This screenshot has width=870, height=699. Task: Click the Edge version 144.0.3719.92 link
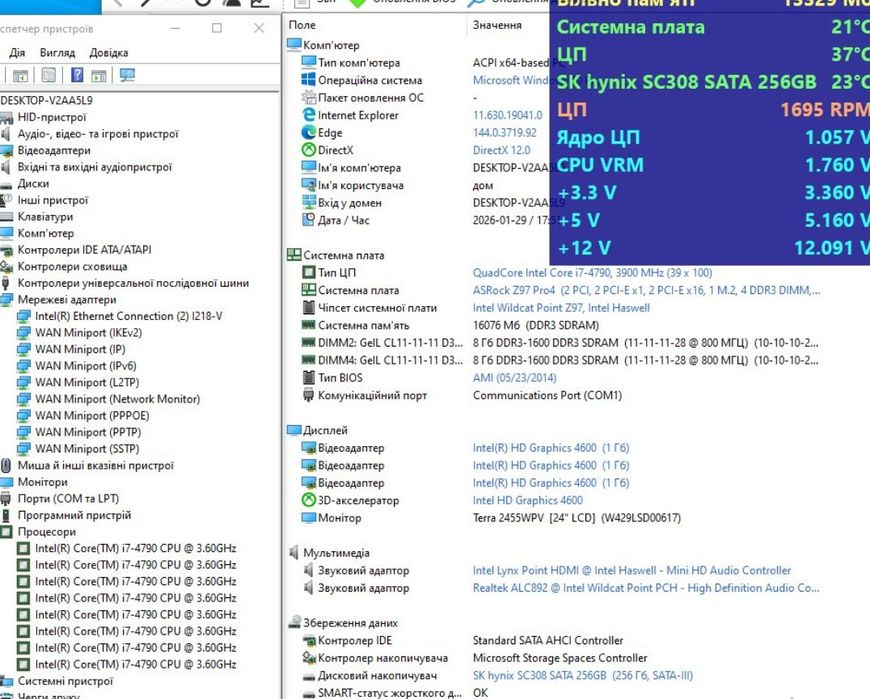(x=504, y=133)
